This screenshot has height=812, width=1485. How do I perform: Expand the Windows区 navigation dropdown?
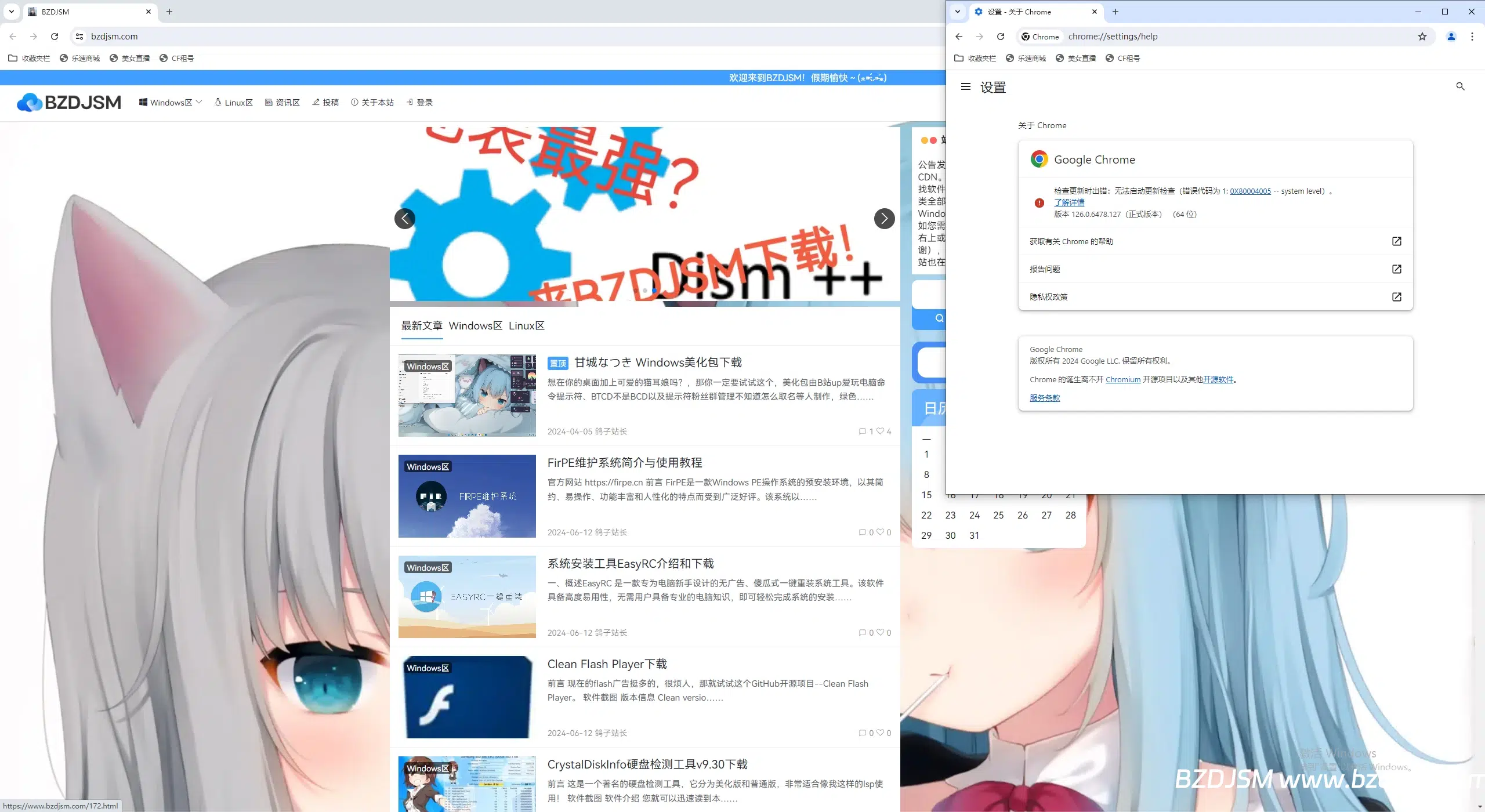click(171, 102)
